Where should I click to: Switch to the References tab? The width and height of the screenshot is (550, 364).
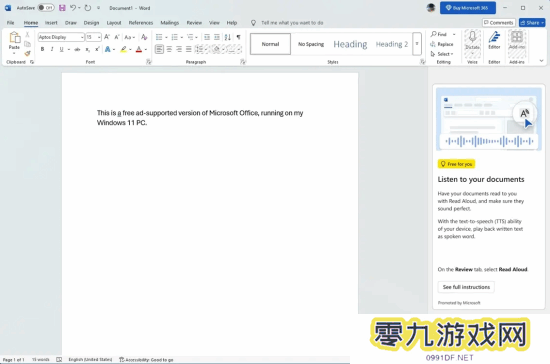tap(141, 23)
